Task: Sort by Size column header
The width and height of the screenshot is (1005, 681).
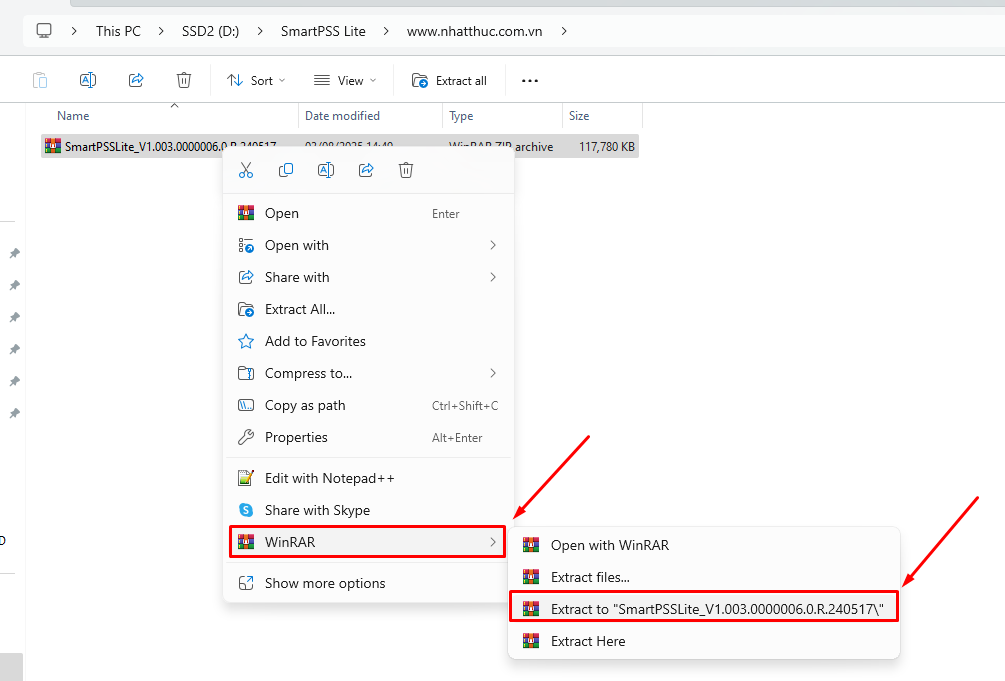Action: pyautogui.click(x=579, y=116)
